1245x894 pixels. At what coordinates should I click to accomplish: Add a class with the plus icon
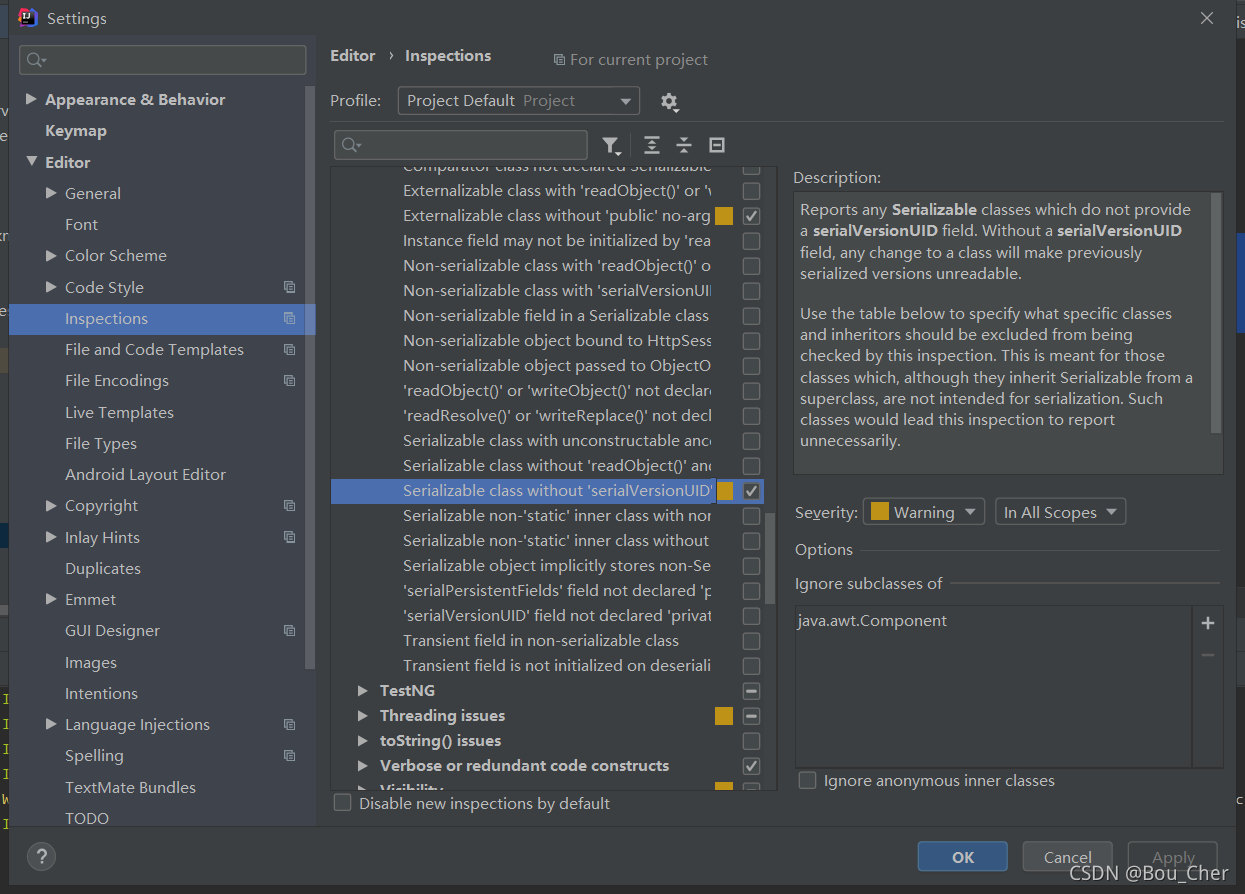[x=1207, y=623]
